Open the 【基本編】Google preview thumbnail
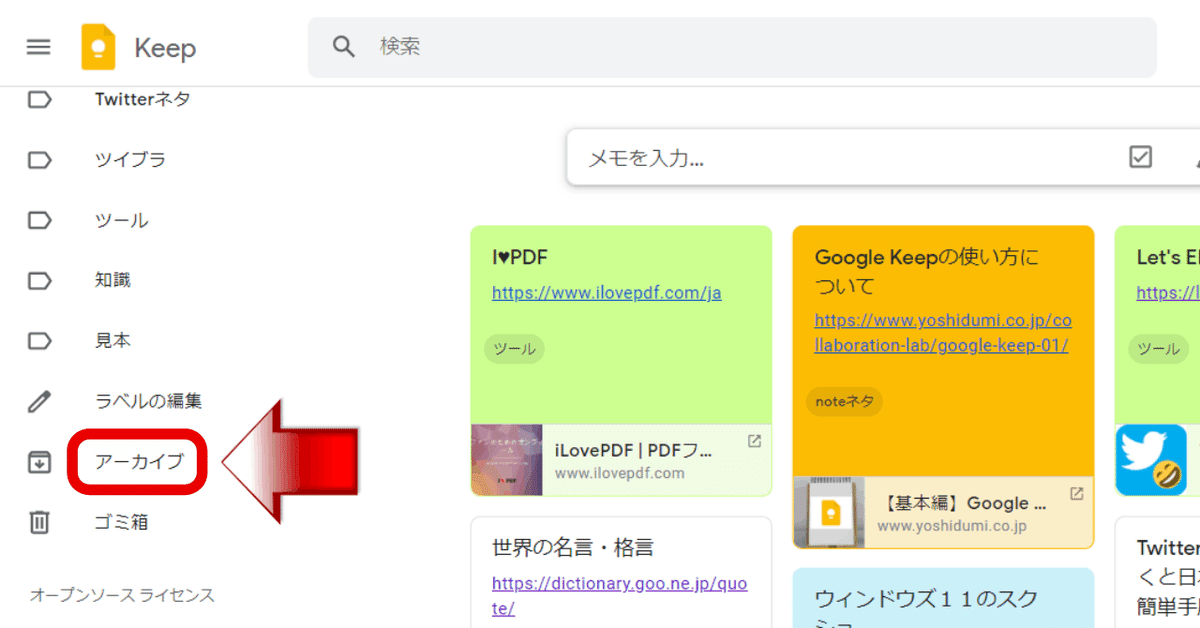Image resolution: width=1200 pixels, height=628 pixels. (829, 513)
